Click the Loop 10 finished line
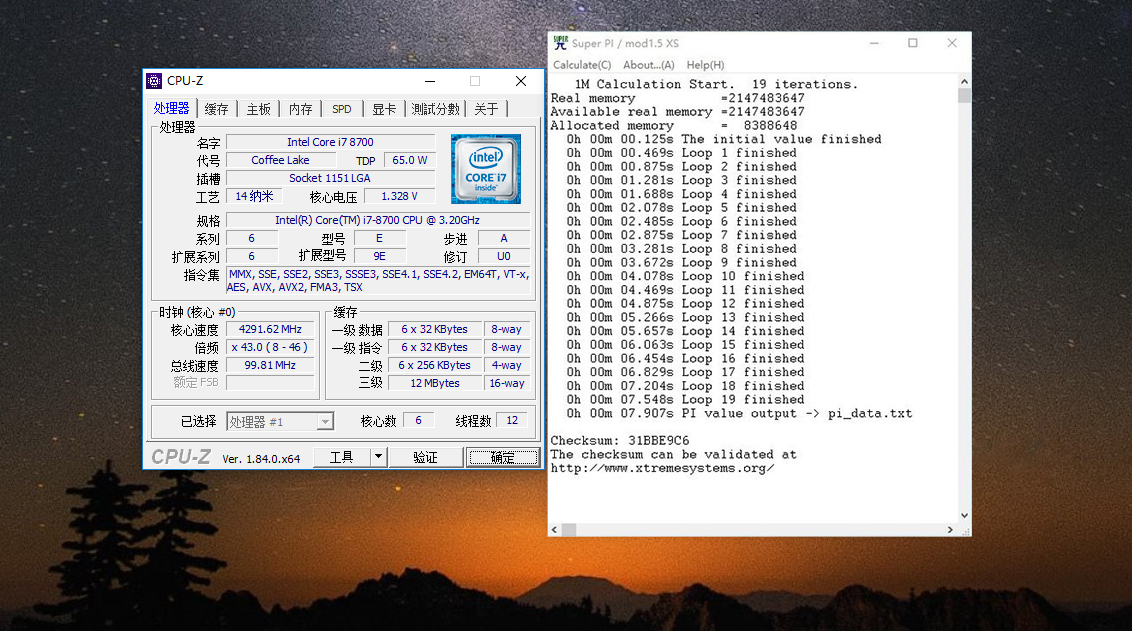The image size is (1132, 631). point(685,277)
